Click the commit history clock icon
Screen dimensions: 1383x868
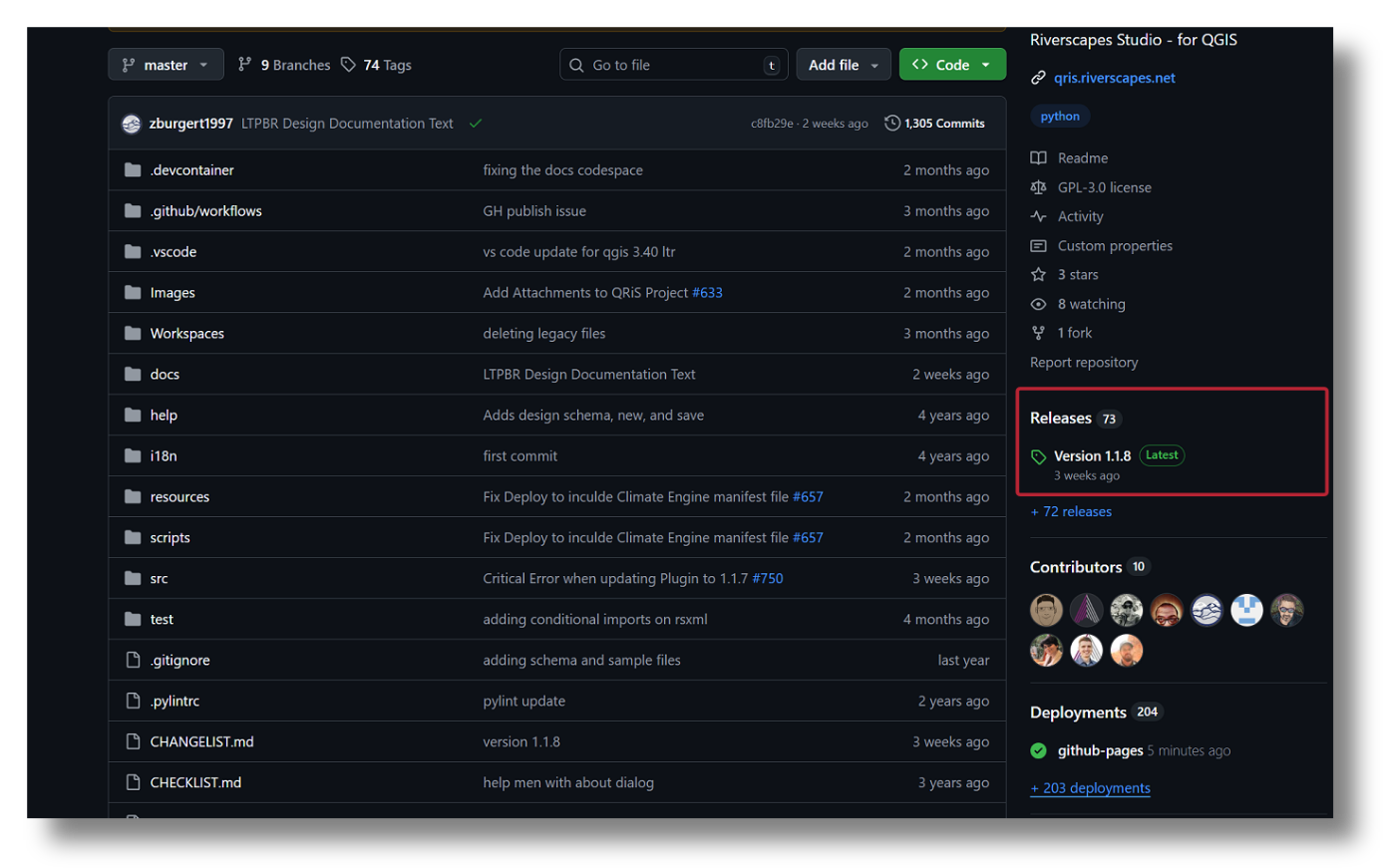point(892,124)
